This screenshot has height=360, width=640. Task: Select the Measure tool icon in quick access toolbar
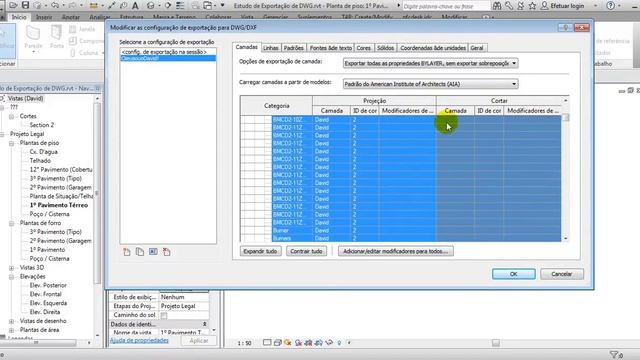tap(94, 6)
